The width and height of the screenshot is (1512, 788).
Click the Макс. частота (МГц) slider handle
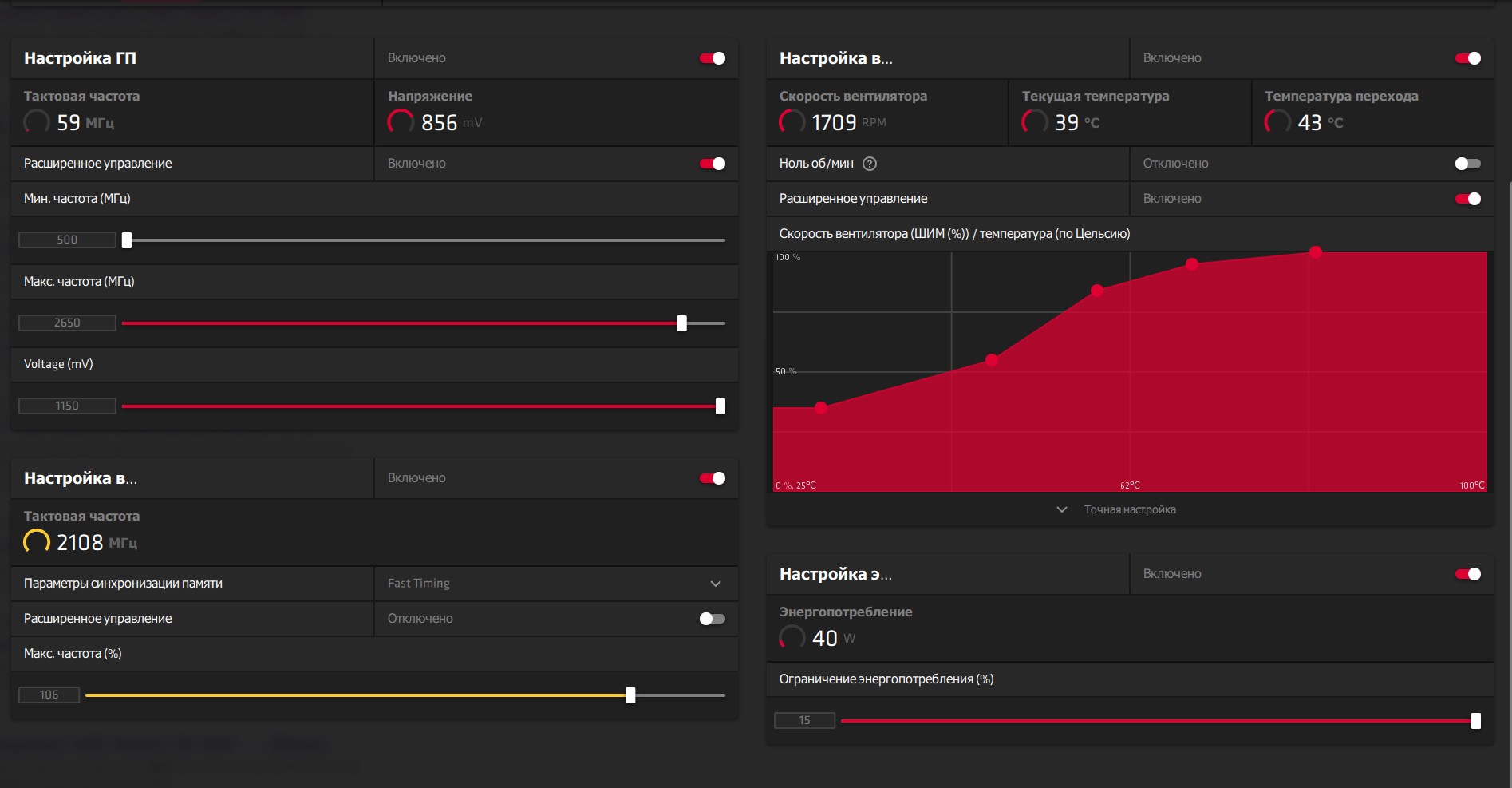pos(681,323)
